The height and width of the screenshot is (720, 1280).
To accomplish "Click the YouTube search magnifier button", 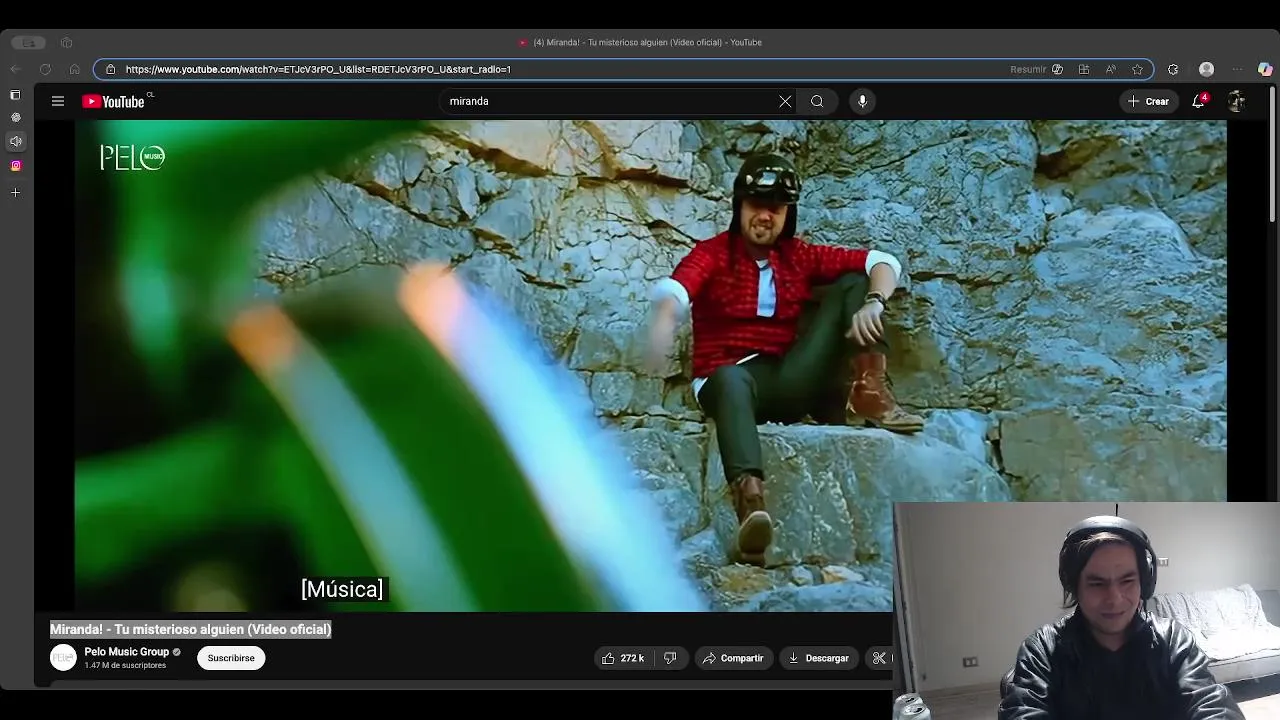I will tap(817, 101).
